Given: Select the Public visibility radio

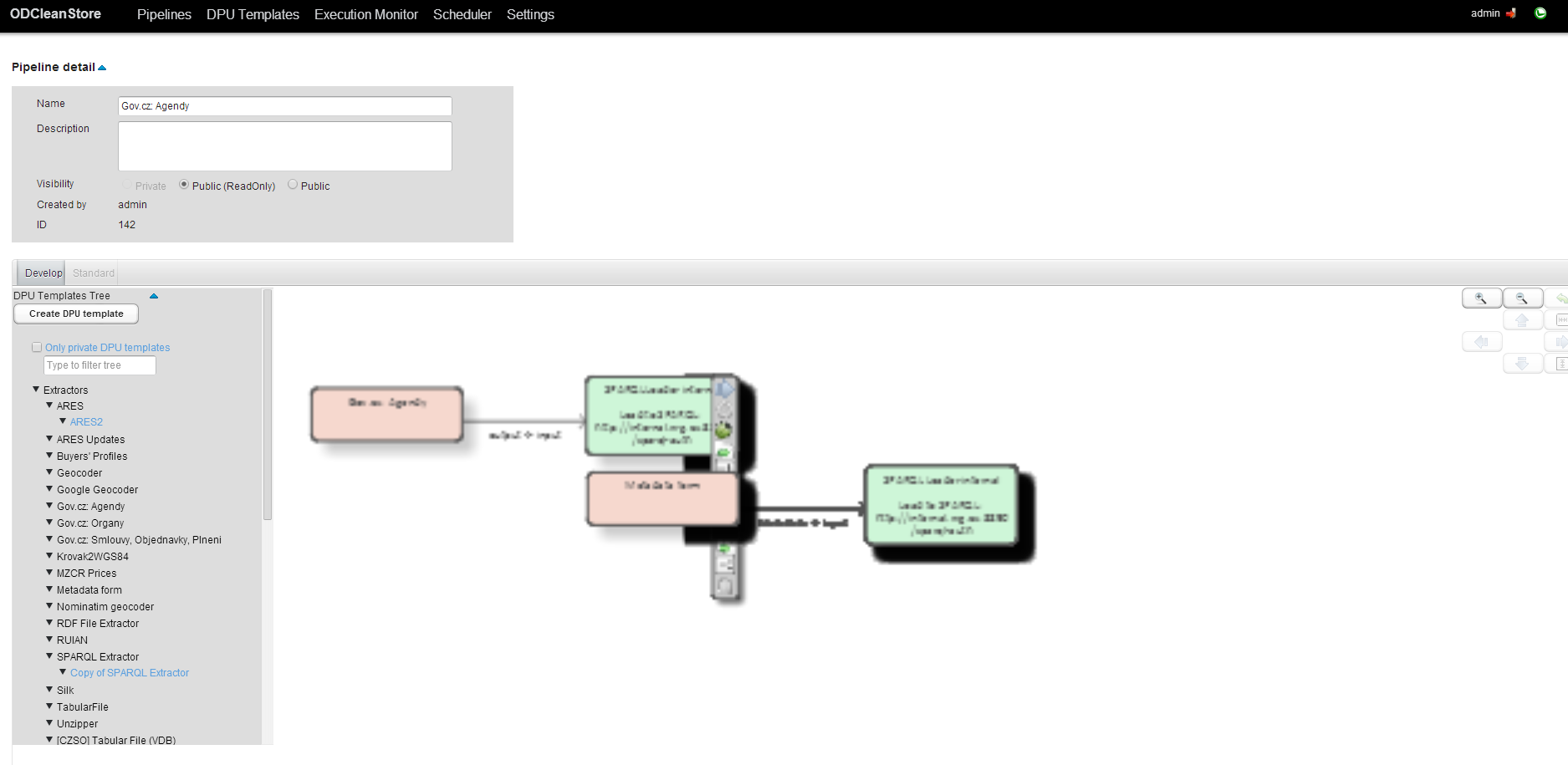Looking at the screenshot, I should click(293, 185).
